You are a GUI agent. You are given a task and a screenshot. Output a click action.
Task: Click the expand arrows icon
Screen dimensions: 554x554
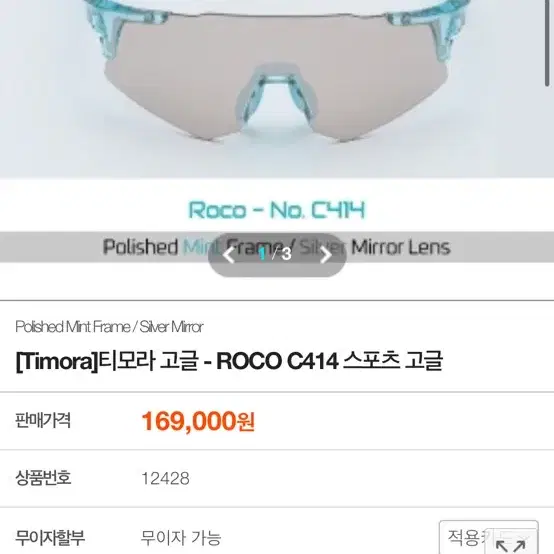tap(511, 545)
